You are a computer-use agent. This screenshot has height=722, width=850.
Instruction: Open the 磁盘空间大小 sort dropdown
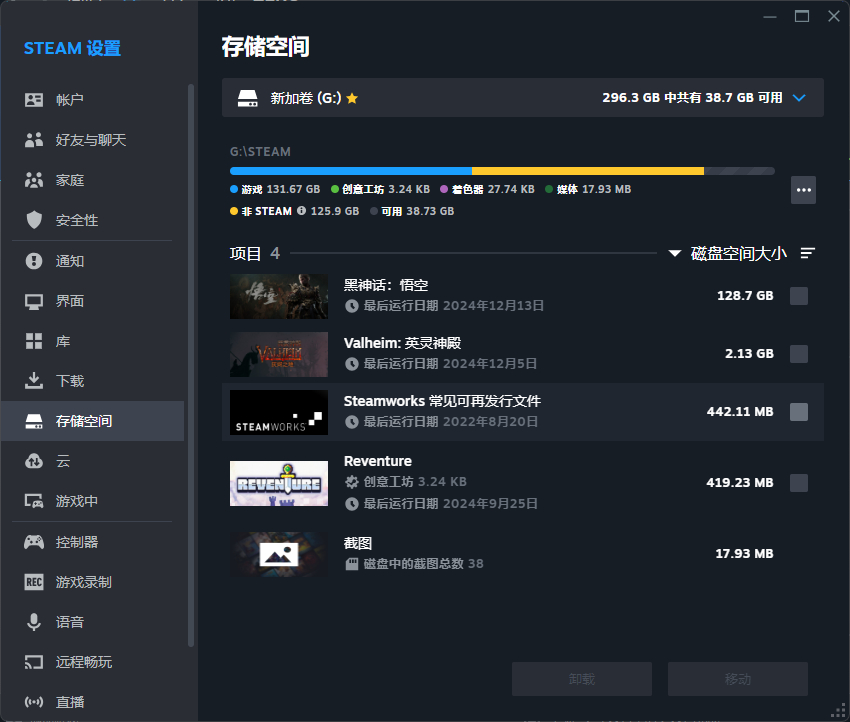[x=728, y=253]
